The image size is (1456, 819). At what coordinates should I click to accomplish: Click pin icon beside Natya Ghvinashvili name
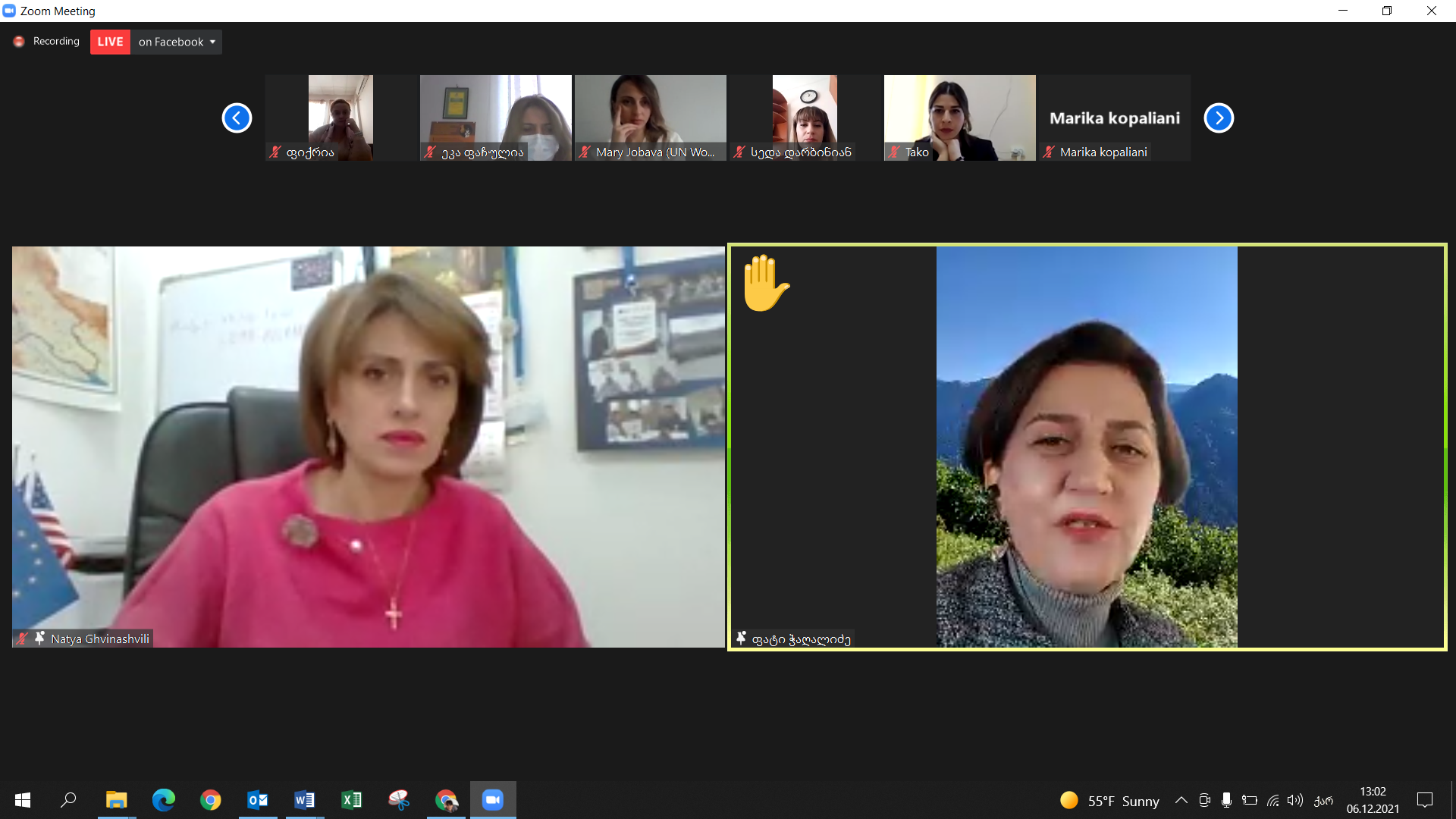pyautogui.click(x=39, y=639)
